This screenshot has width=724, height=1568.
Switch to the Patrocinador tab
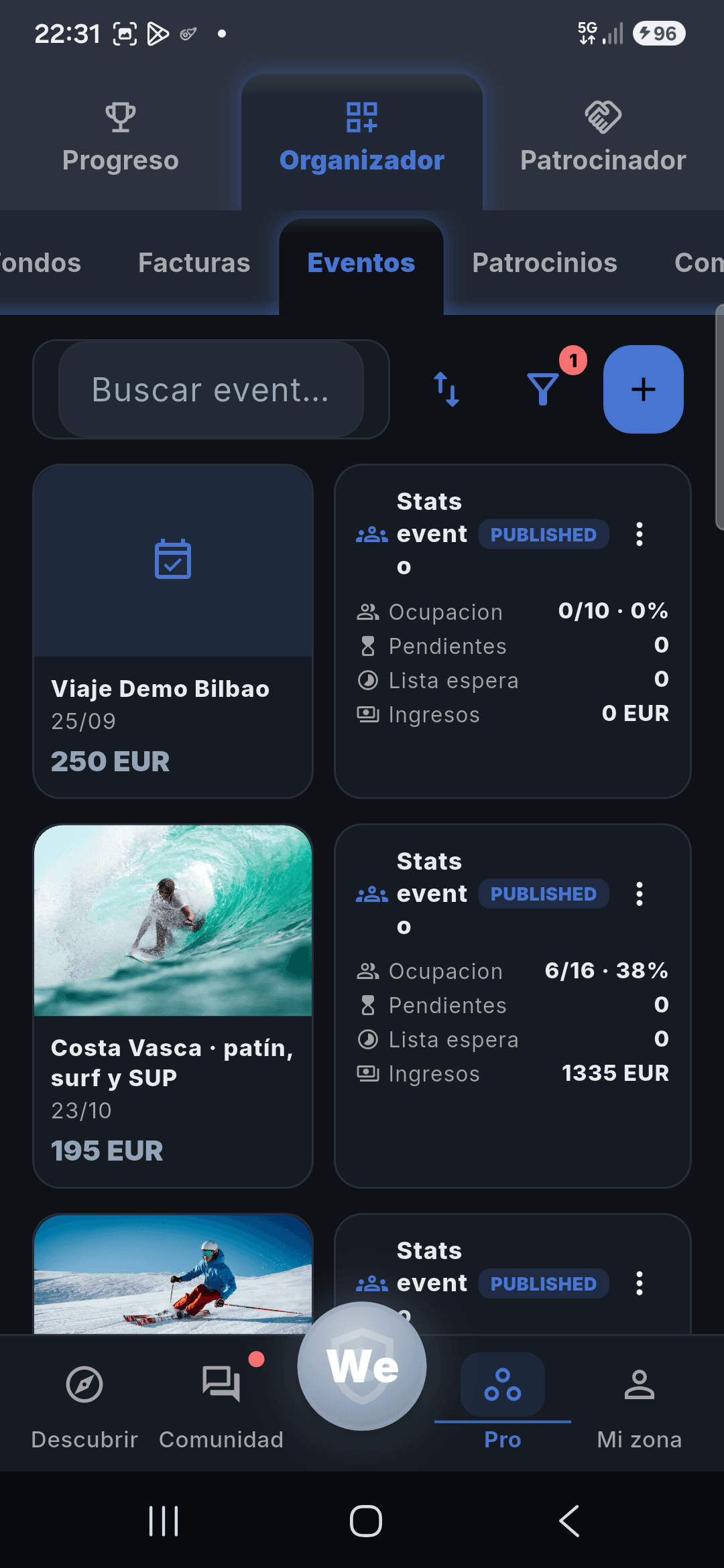603,139
